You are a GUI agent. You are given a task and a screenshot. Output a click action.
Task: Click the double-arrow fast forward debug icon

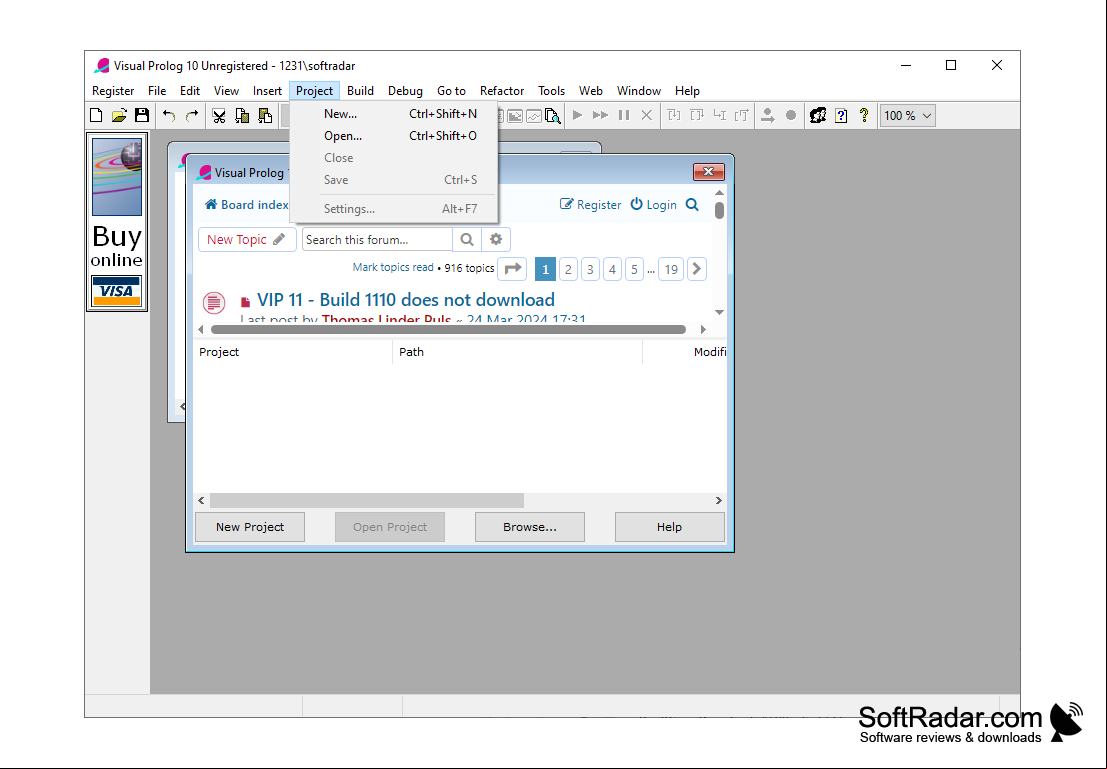coord(600,115)
